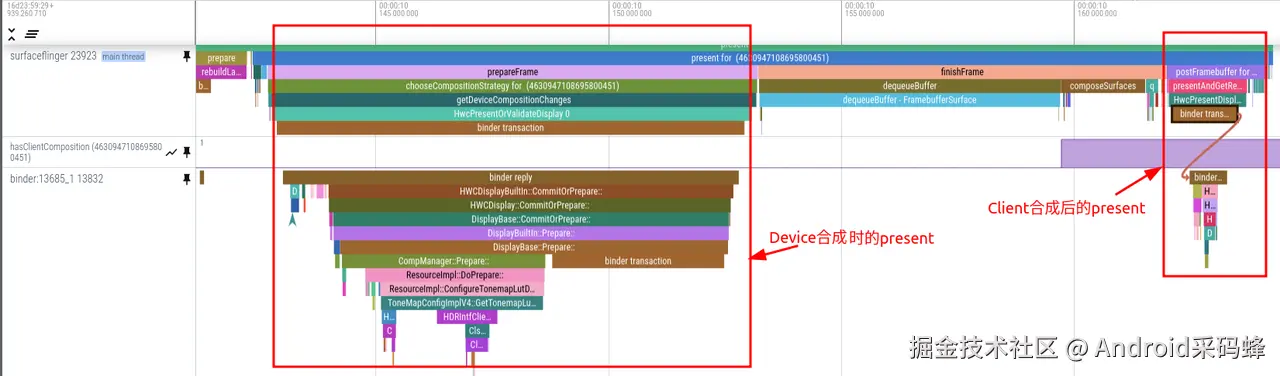Screen dimensions: 1280x376
Task: Select the 'dequeueBuffer' slice
Action: click(910, 86)
